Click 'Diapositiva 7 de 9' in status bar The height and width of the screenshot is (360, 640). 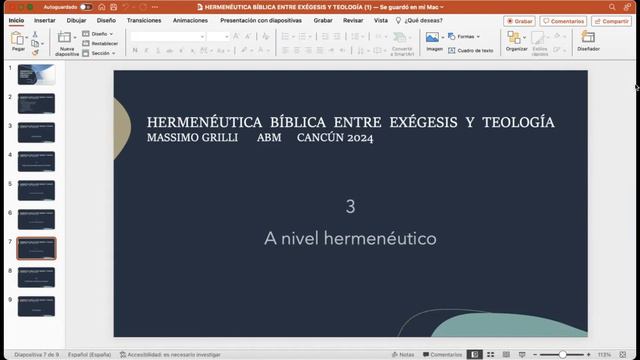pos(36,355)
